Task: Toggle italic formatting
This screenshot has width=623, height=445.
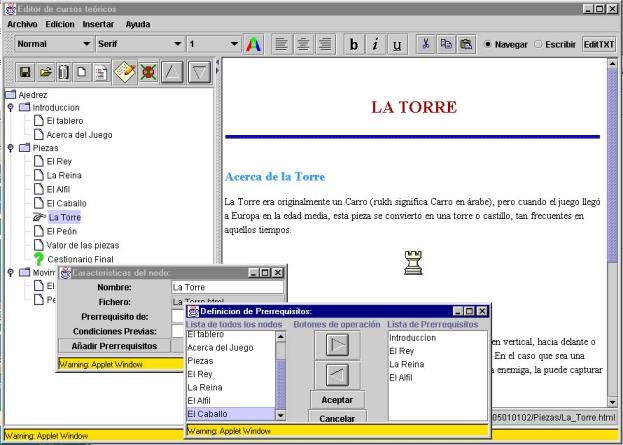Action: (x=376, y=45)
